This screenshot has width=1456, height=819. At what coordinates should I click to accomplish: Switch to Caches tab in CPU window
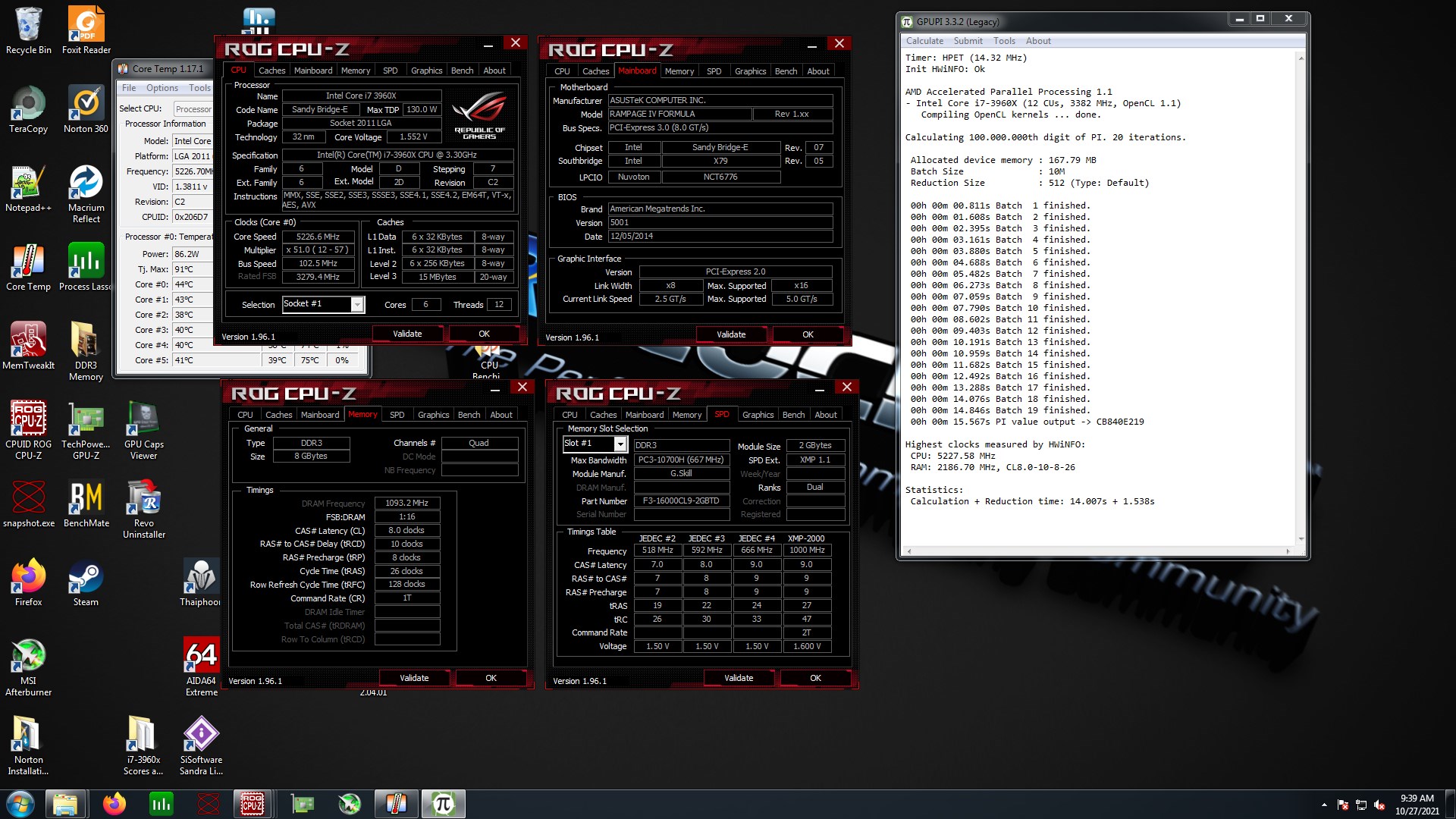pyautogui.click(x=272, y=71)
